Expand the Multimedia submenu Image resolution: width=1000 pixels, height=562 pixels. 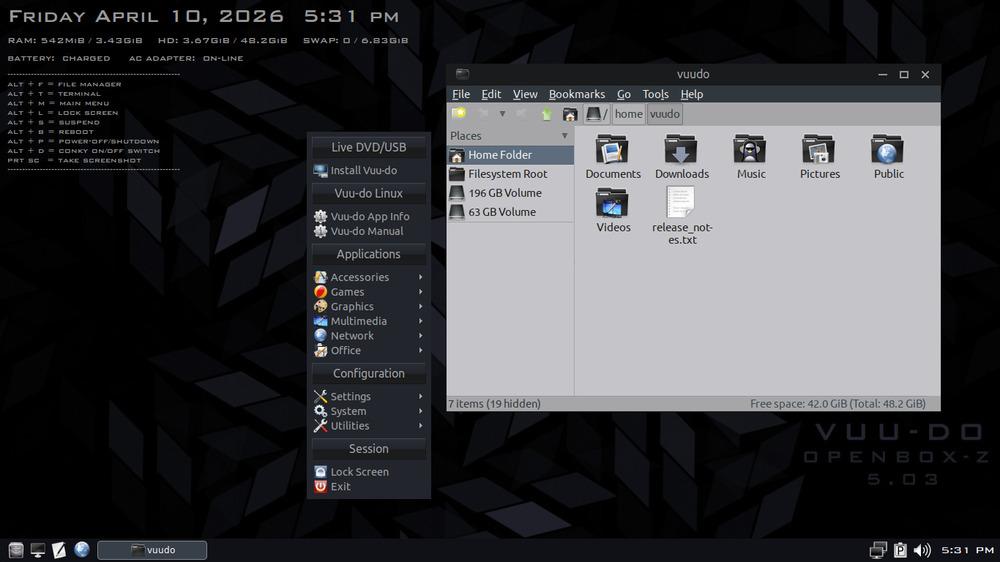(359, 321)
